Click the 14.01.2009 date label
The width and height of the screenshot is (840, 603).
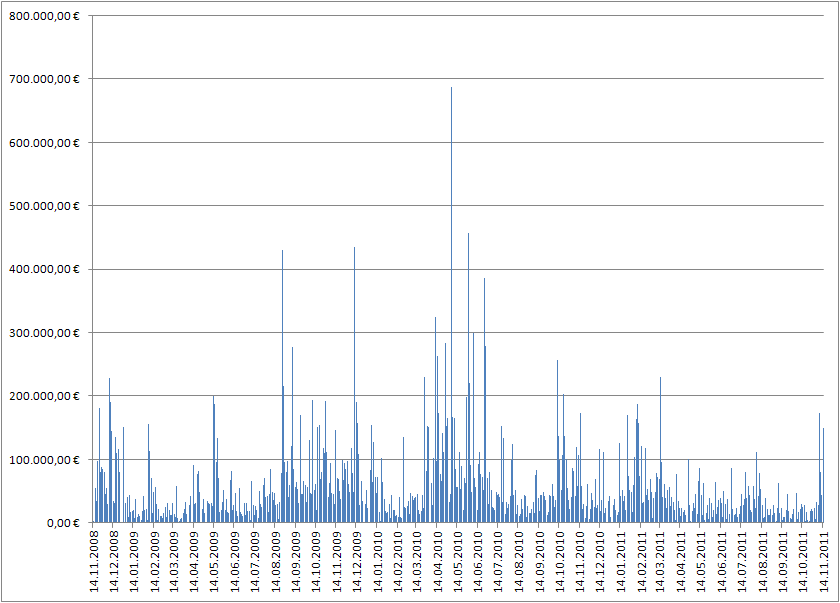click(x=134, y=561)
